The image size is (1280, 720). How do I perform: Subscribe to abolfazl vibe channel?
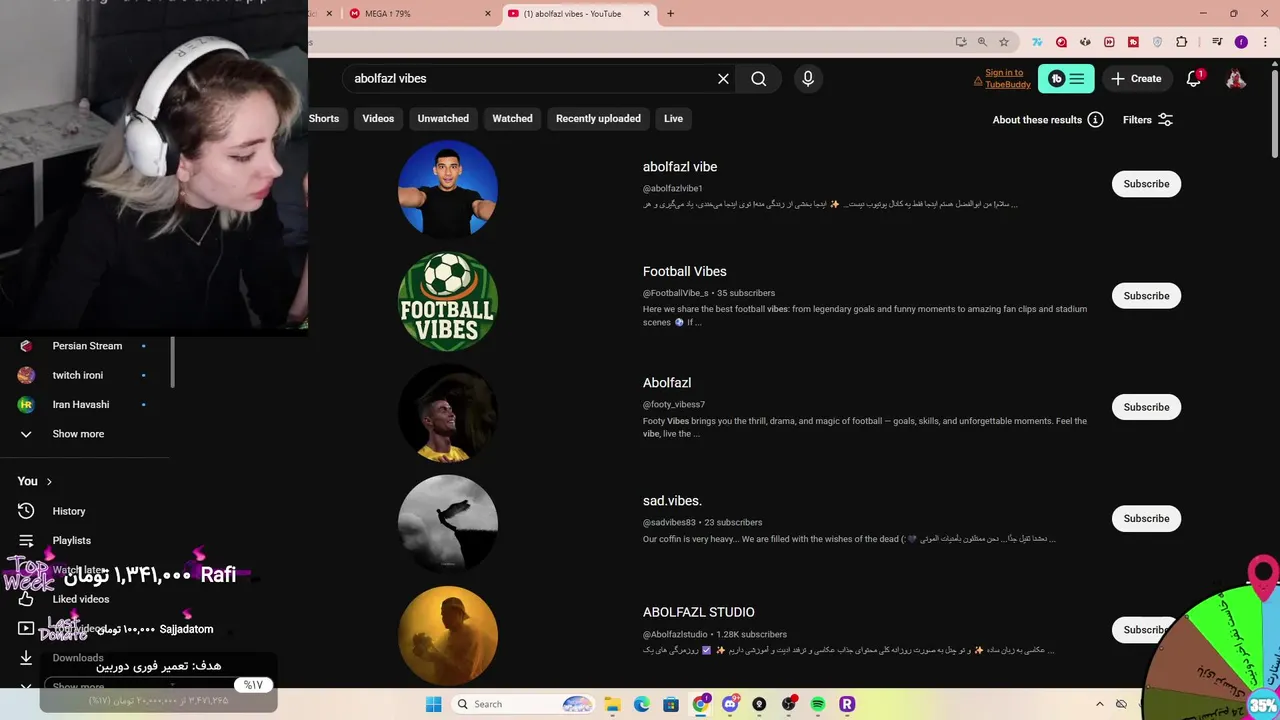[1146, 184]
